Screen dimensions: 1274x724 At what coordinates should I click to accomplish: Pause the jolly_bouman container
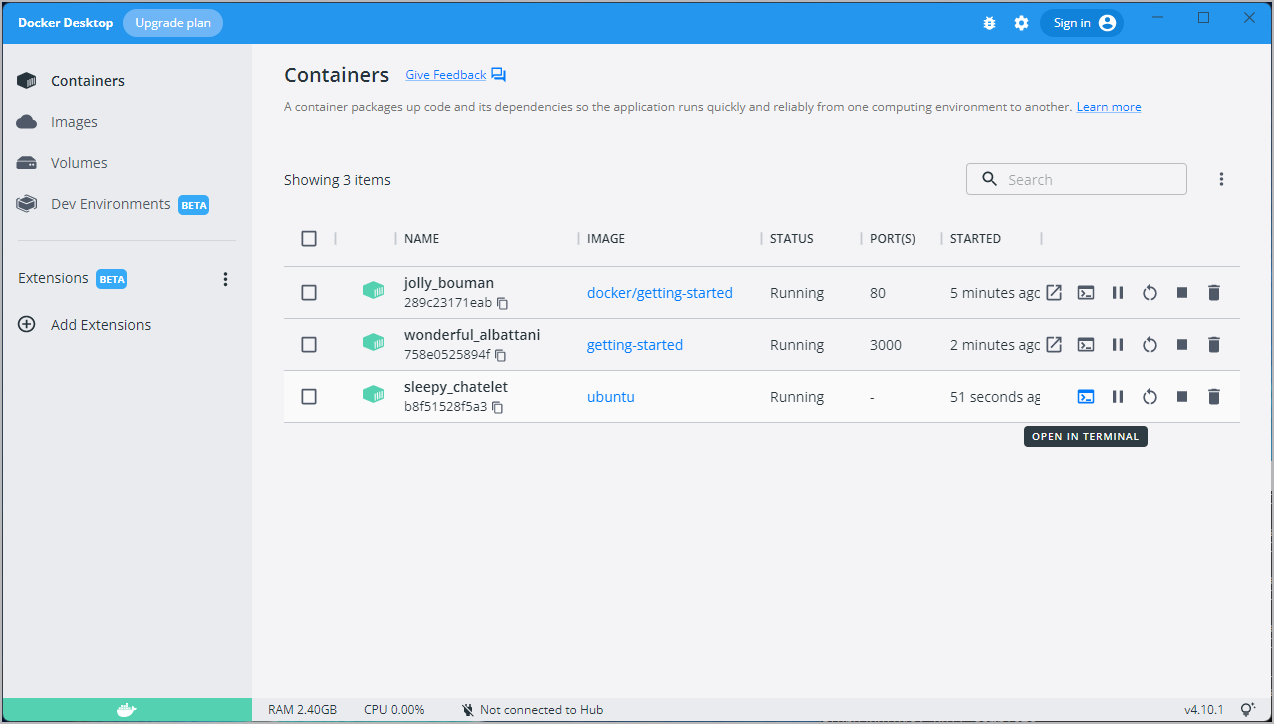[x=1118, y=293]
